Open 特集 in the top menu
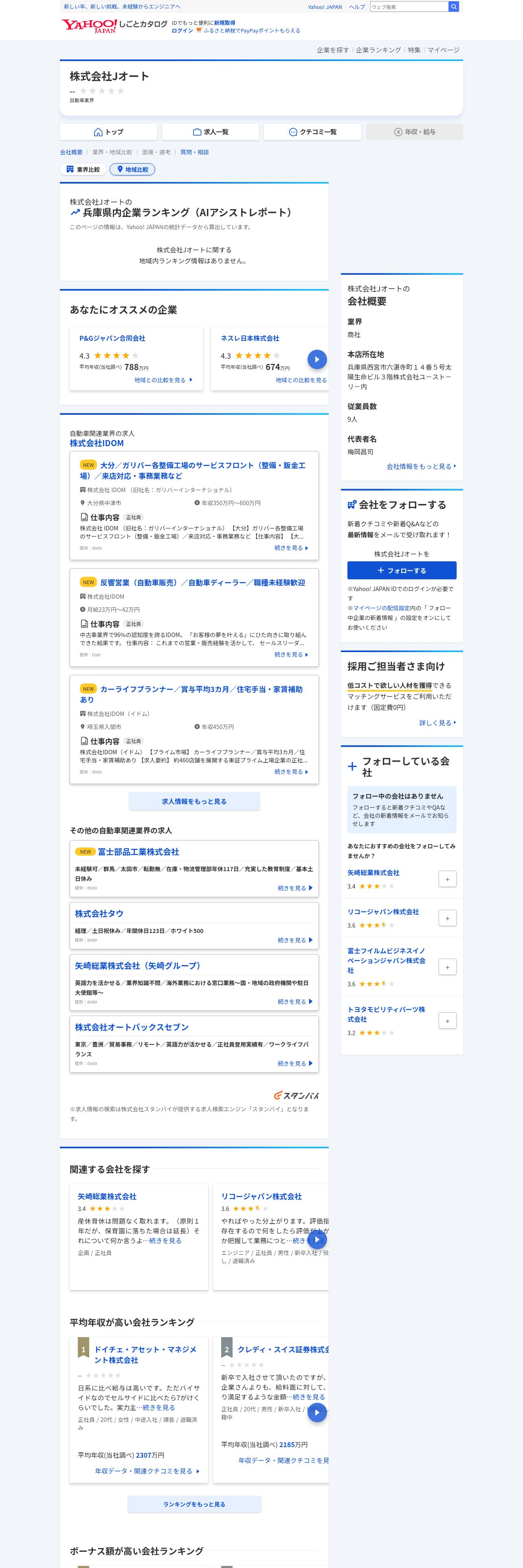The height and width of the screenshot is (1568, 523). point(414,50)
